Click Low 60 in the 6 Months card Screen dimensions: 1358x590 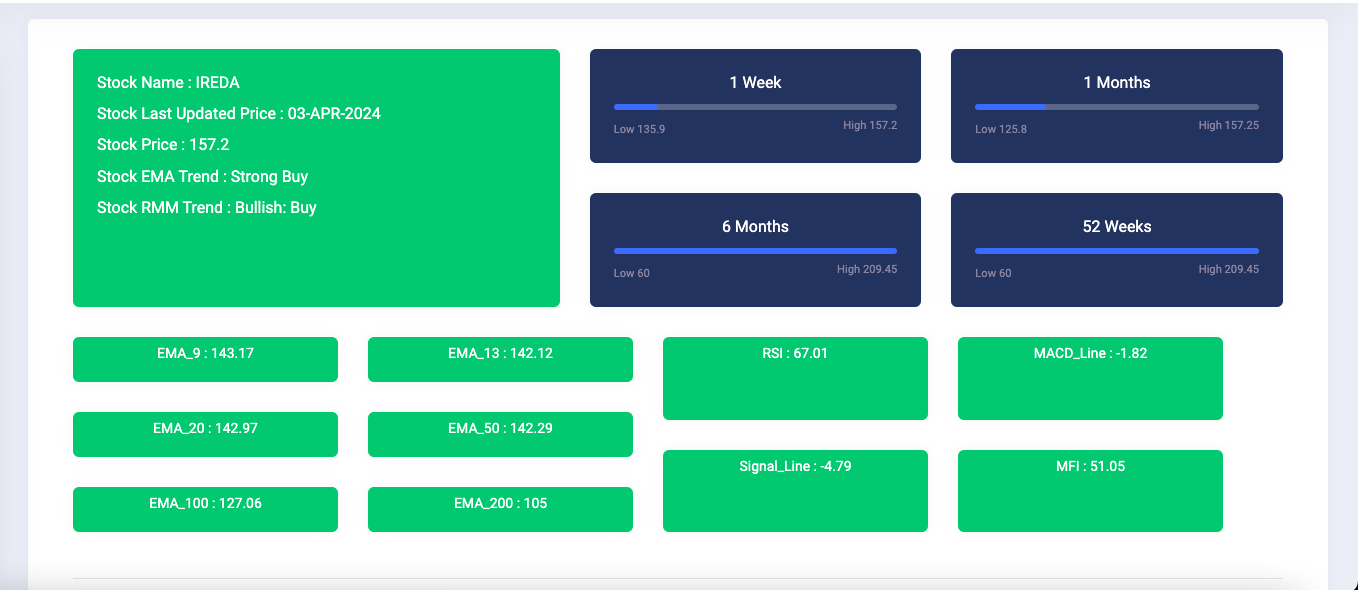pyautogui.click(x=632, y=273)
